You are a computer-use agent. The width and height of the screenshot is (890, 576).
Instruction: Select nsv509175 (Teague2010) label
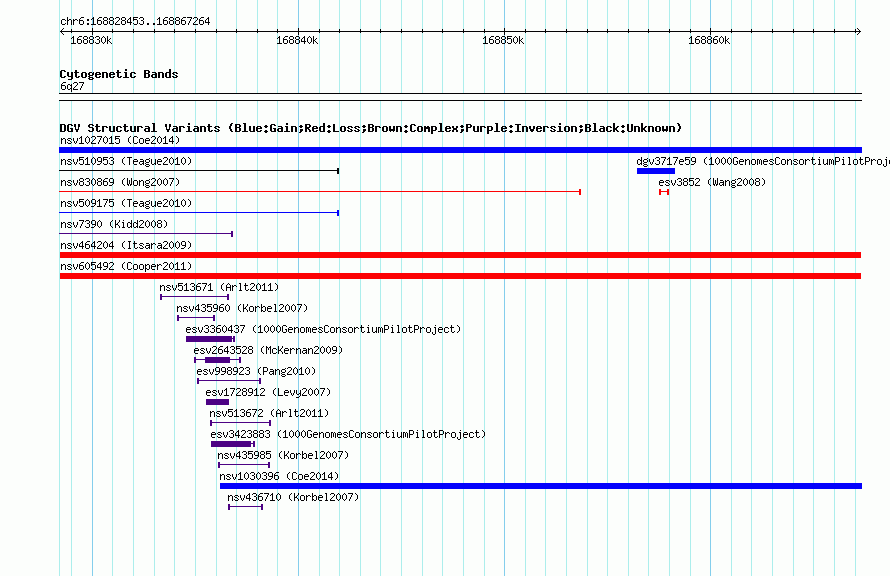pos(126,203)
